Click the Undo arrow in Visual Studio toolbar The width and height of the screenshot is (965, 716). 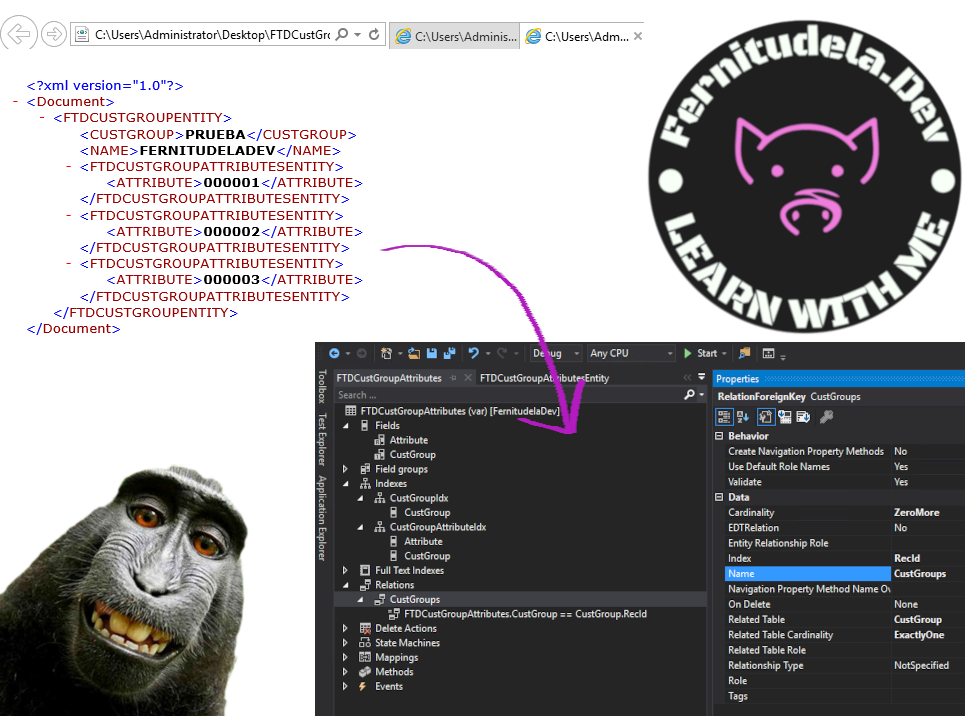click(474, 353)
